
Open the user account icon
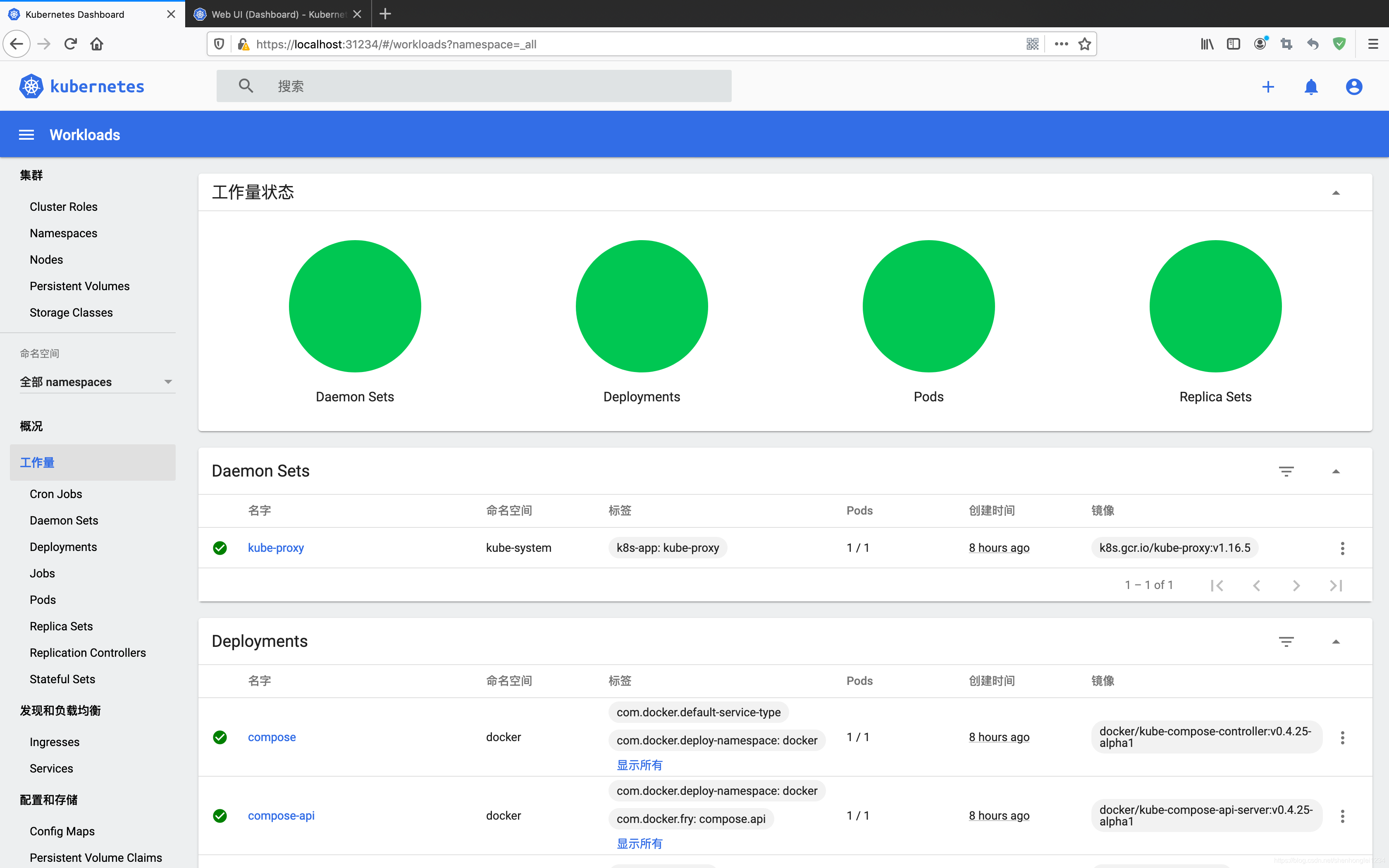(x=1353, y=87)
